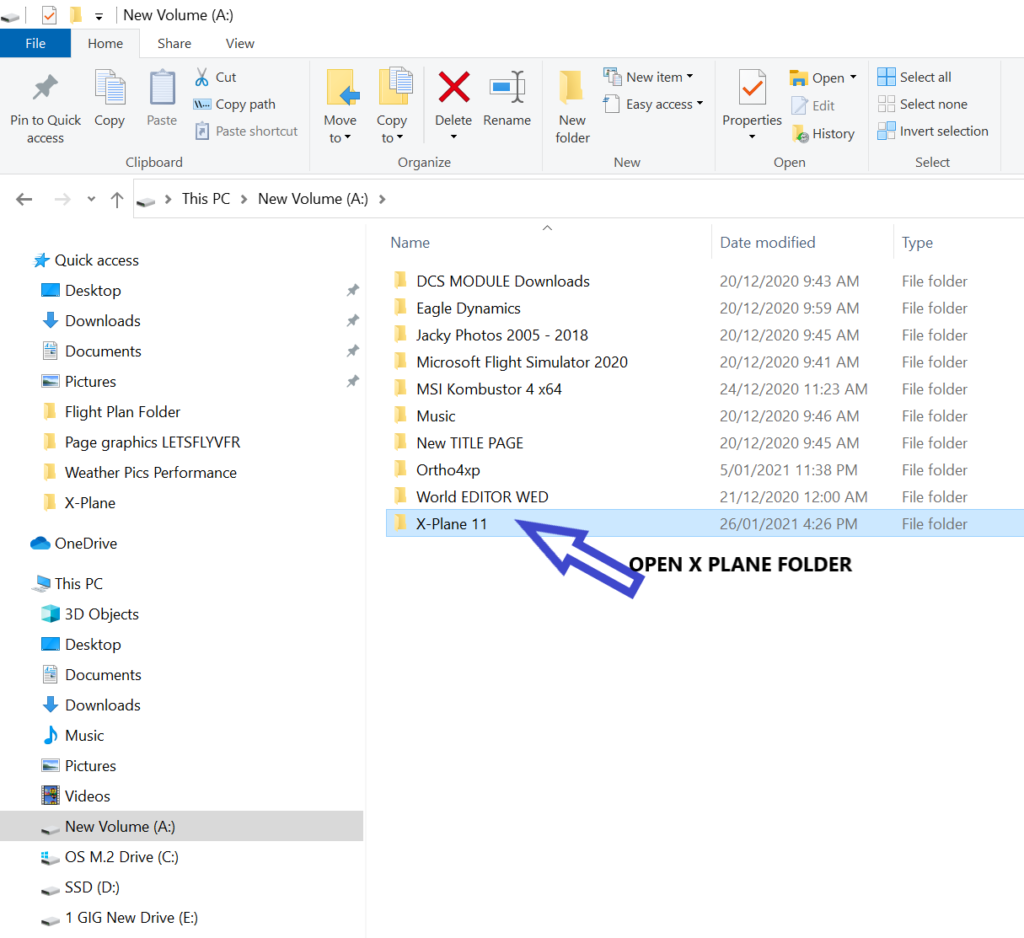Click Select none
The image size is (1024, 938).
click(x=922, y=105)
